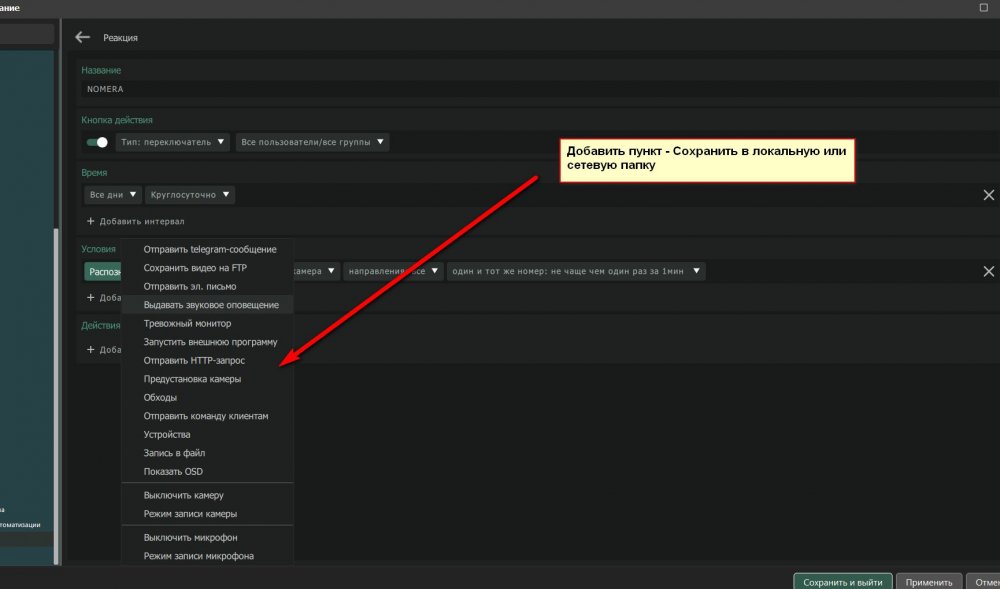Click Добавить интервал
The image size is (1000, 589).
(135, 221)
